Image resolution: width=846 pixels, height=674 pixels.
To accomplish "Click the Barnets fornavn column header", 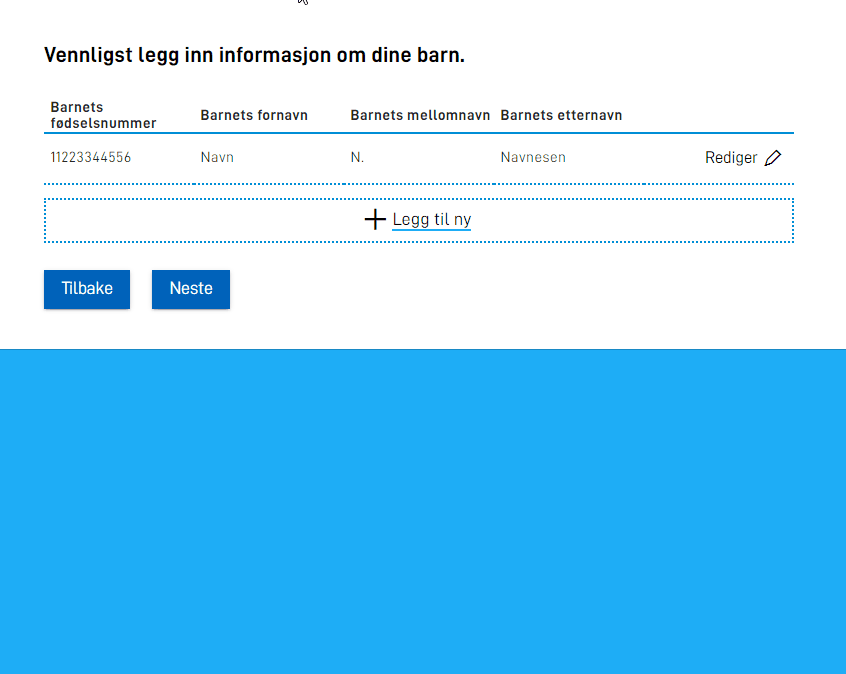I will (254, 115).
